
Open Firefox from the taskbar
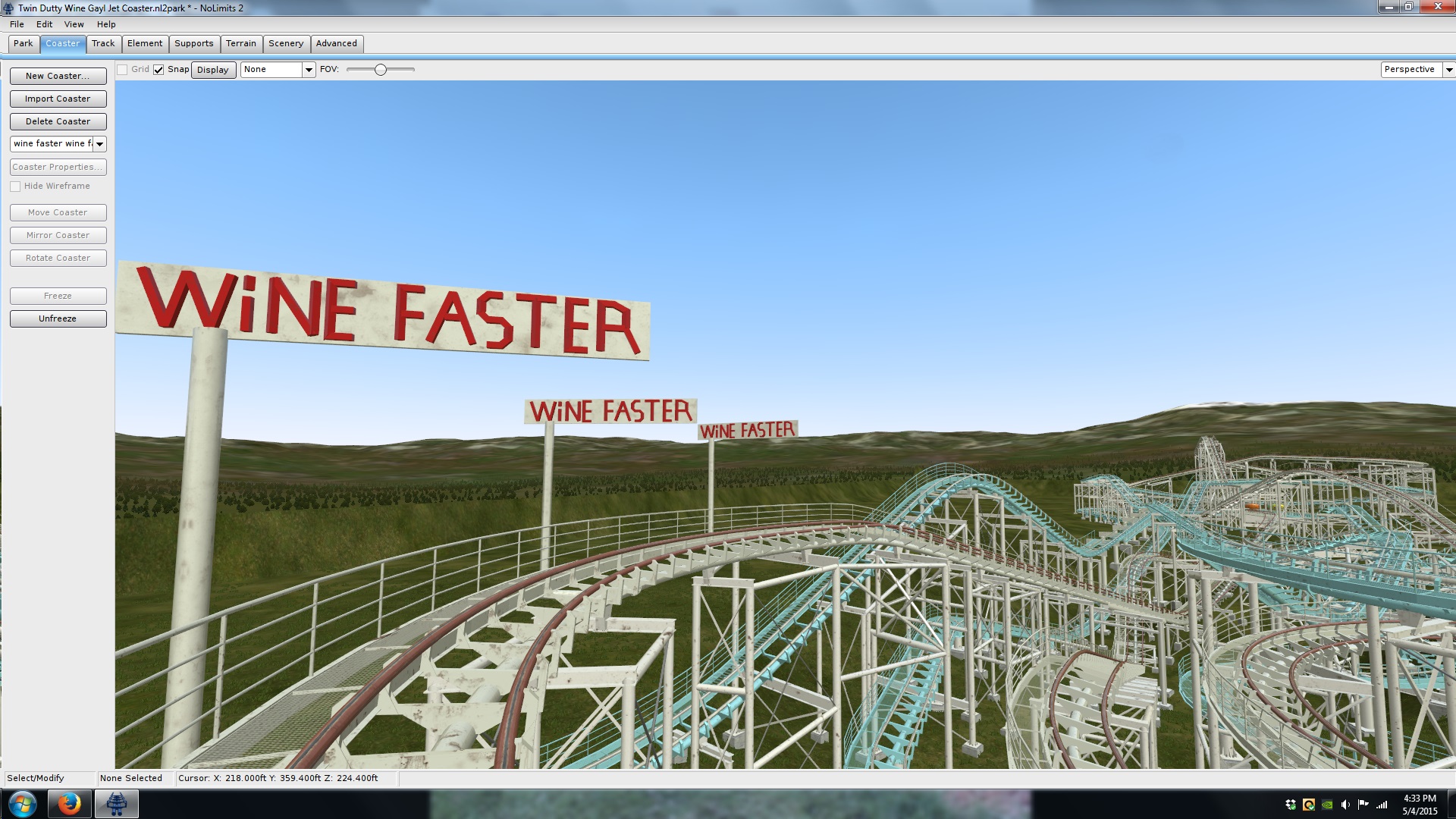click(x=69, y=804)
